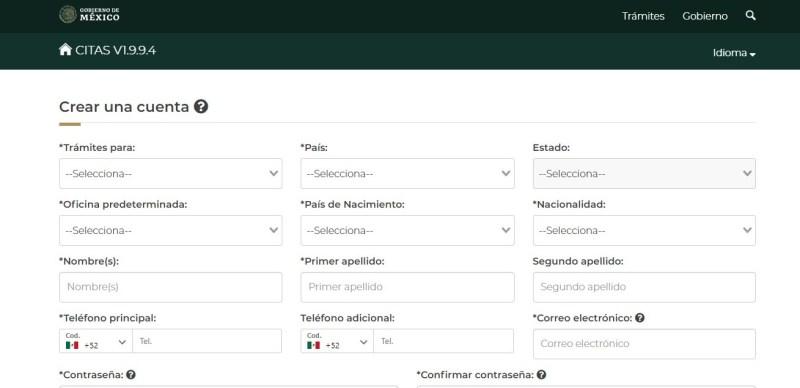Open the Trámites para dropdown

[x=170, y=174]
